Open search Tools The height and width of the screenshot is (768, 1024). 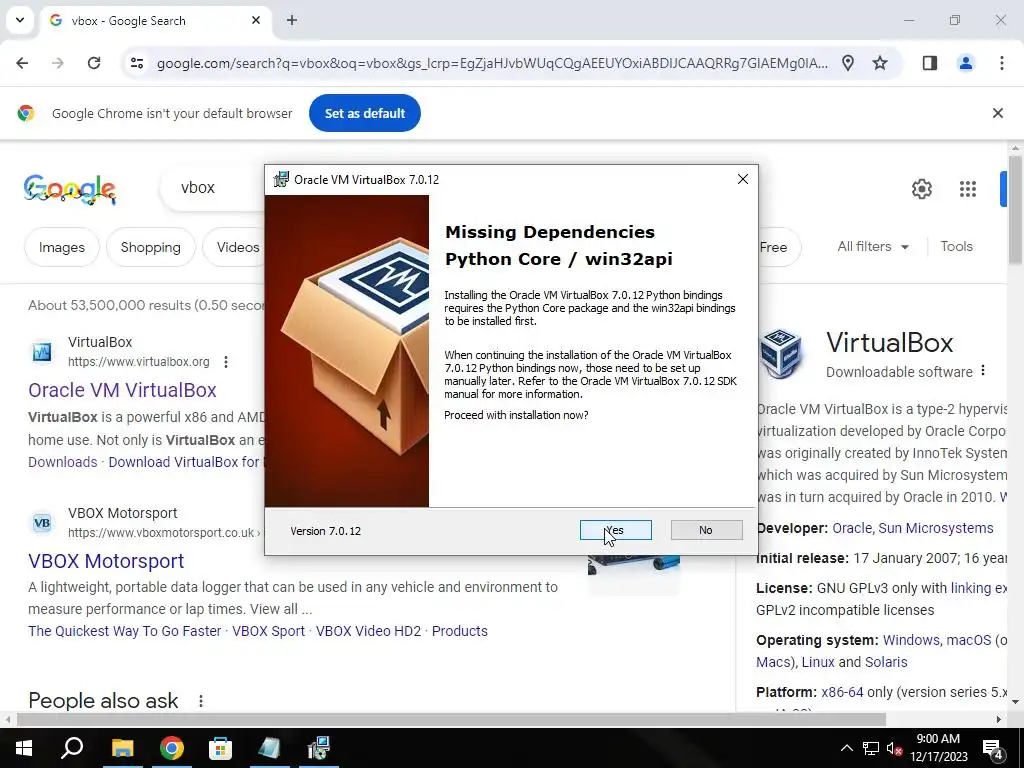coord(956,246)
